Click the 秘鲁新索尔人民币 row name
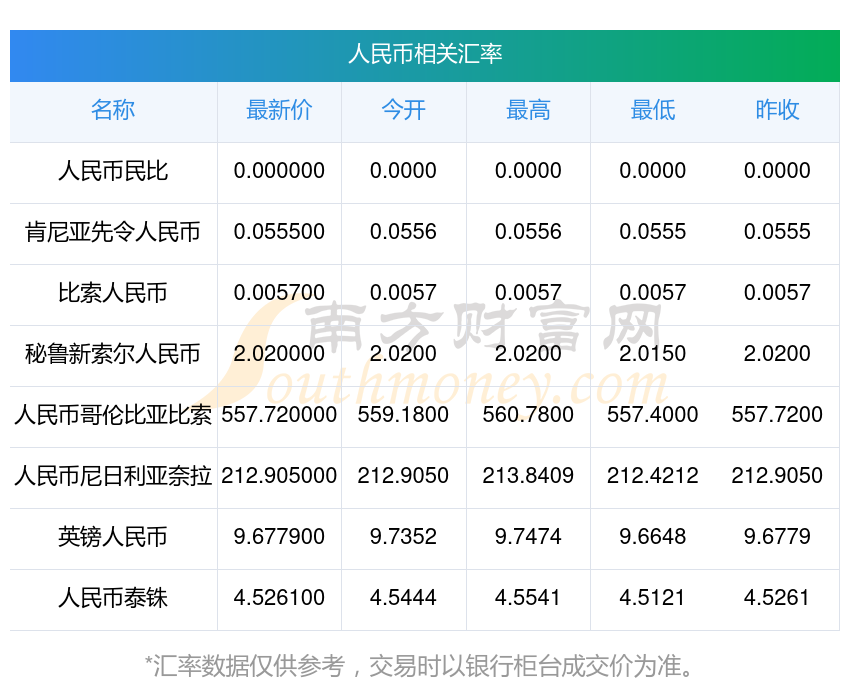The image size is (850, 698). pyautogui.click(x=113, y=354)
